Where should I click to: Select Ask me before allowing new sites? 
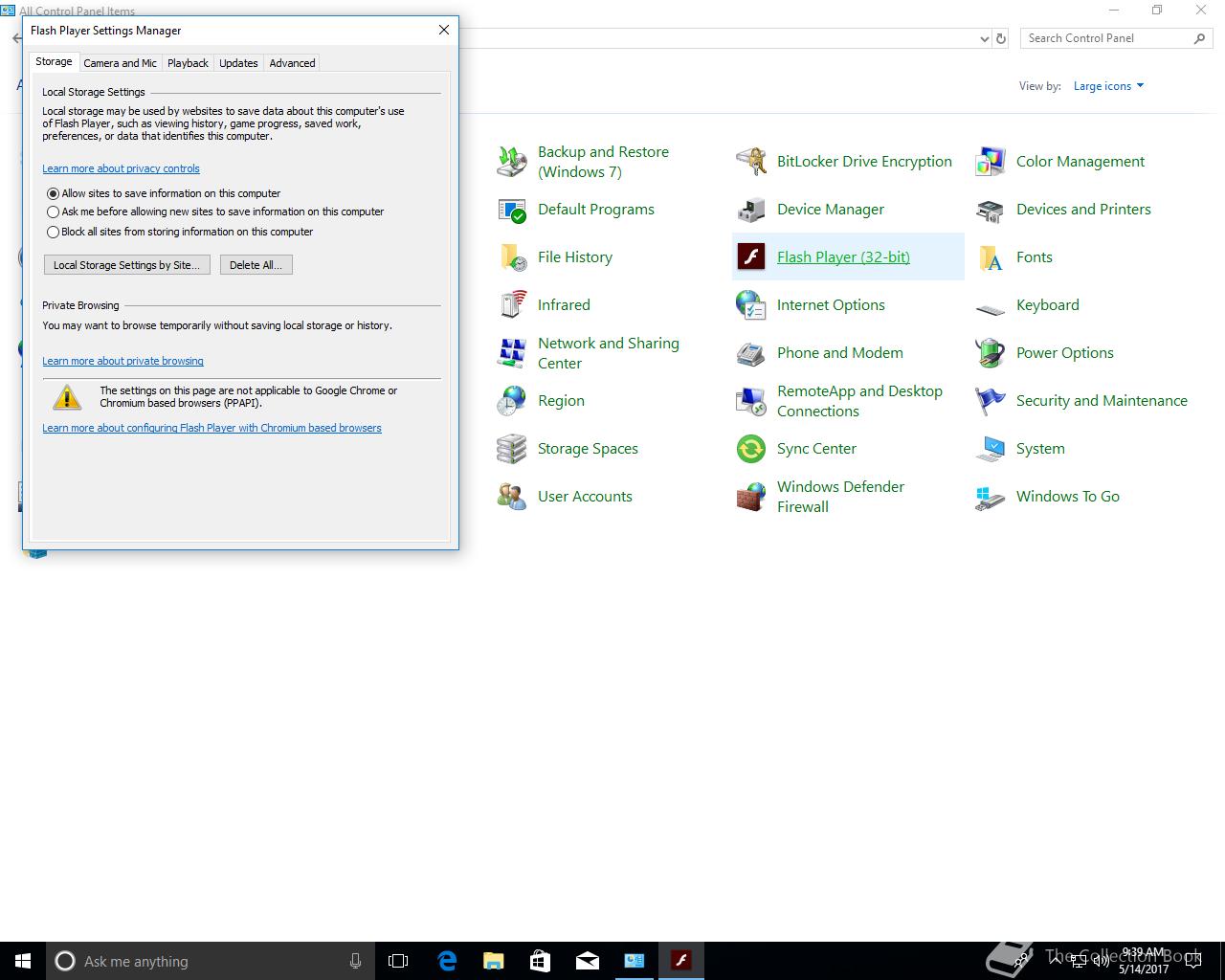(54, 212)
